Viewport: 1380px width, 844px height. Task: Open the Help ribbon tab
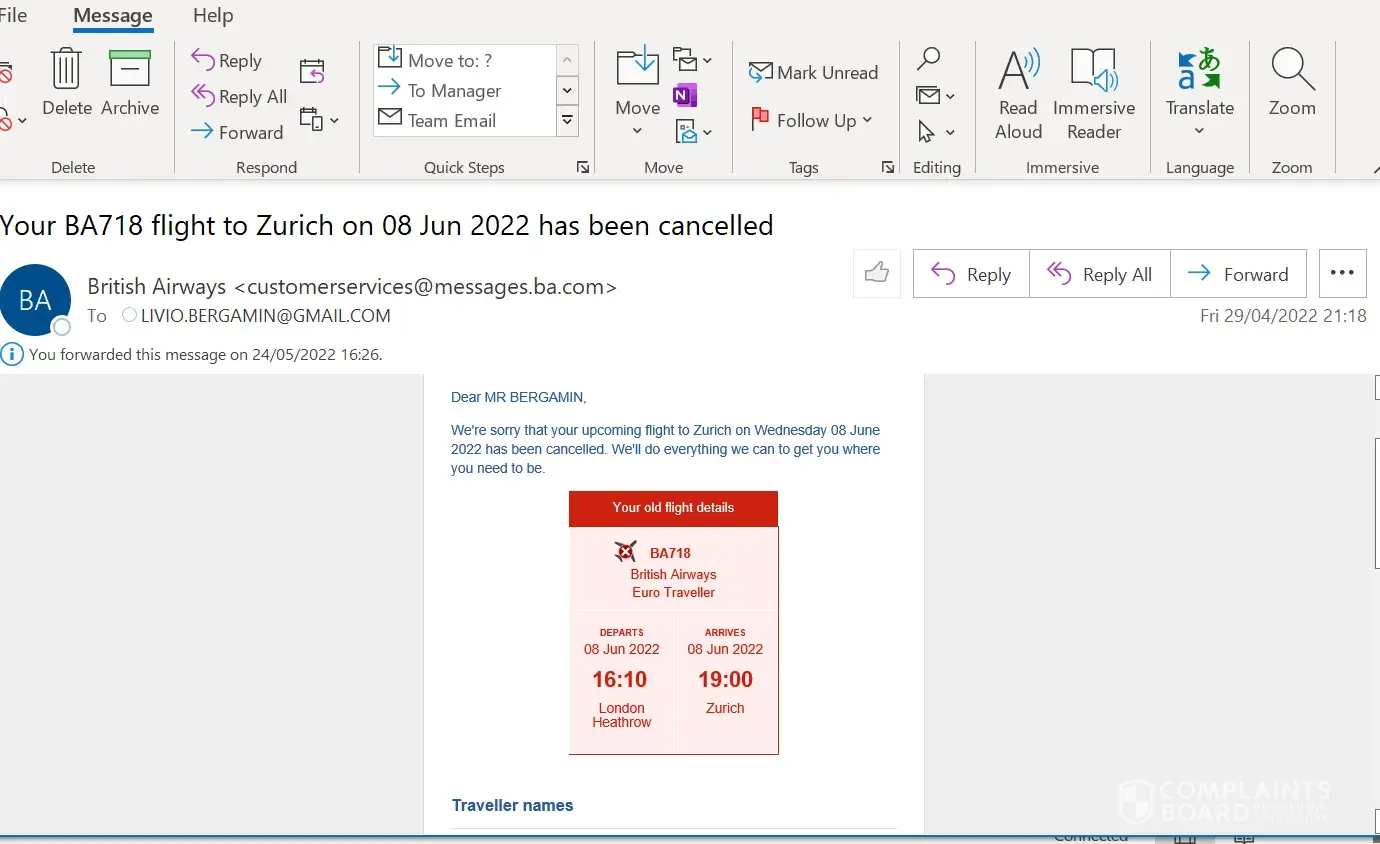(x=213, y=16)
